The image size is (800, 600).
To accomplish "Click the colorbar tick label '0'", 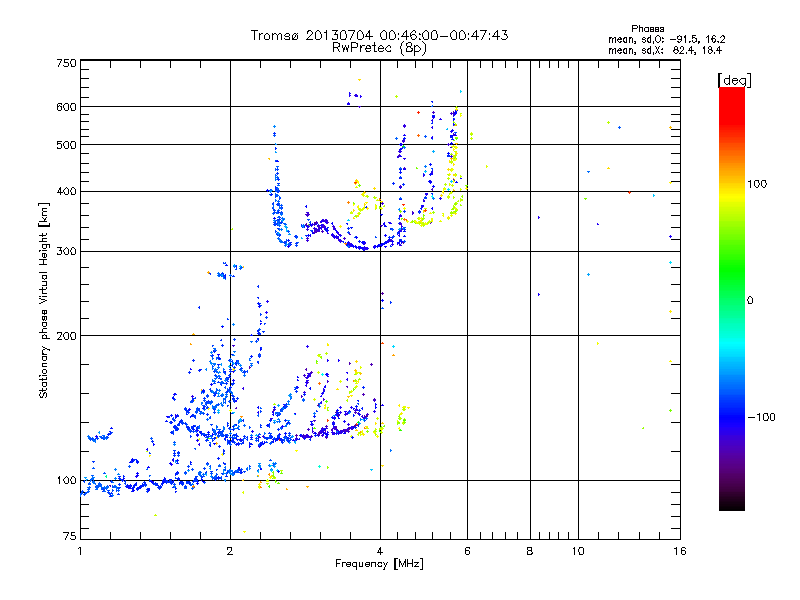I will 750,301.
